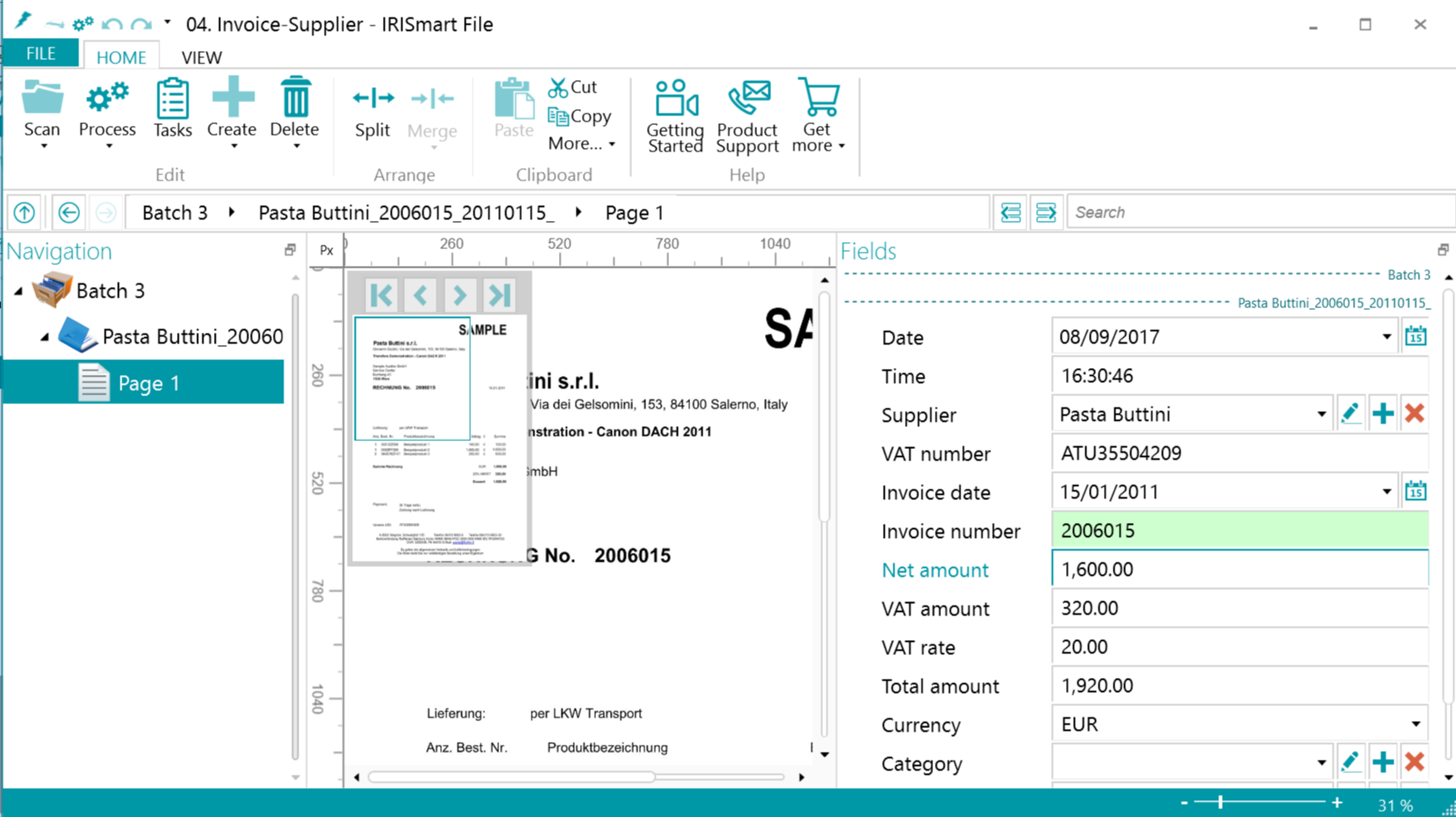The width and height of the screenshot is (1456, 817).
Task: Expand the Invoice date dropdown arrow
Action: 1386,492
